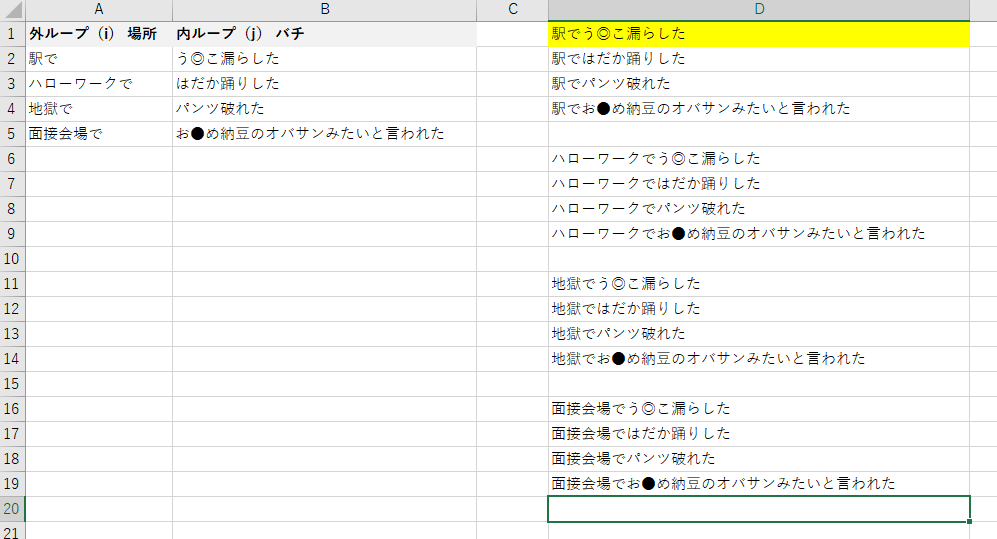Select cell '地獄でお●め納豆のオバサンみたいと言われた'
The image size is (997, 539).
click(759, 358)
